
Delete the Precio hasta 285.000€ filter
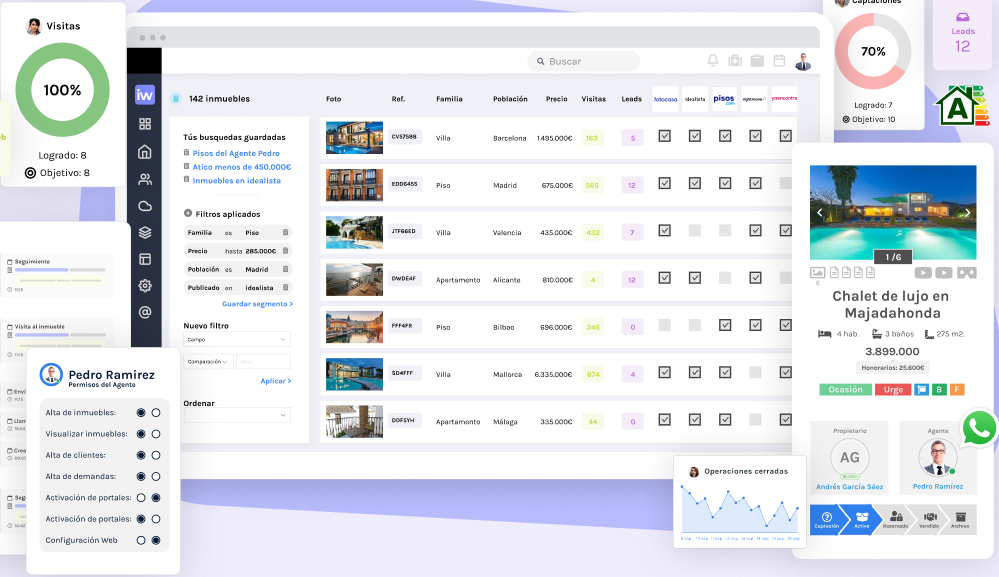[x=285, y=251]
